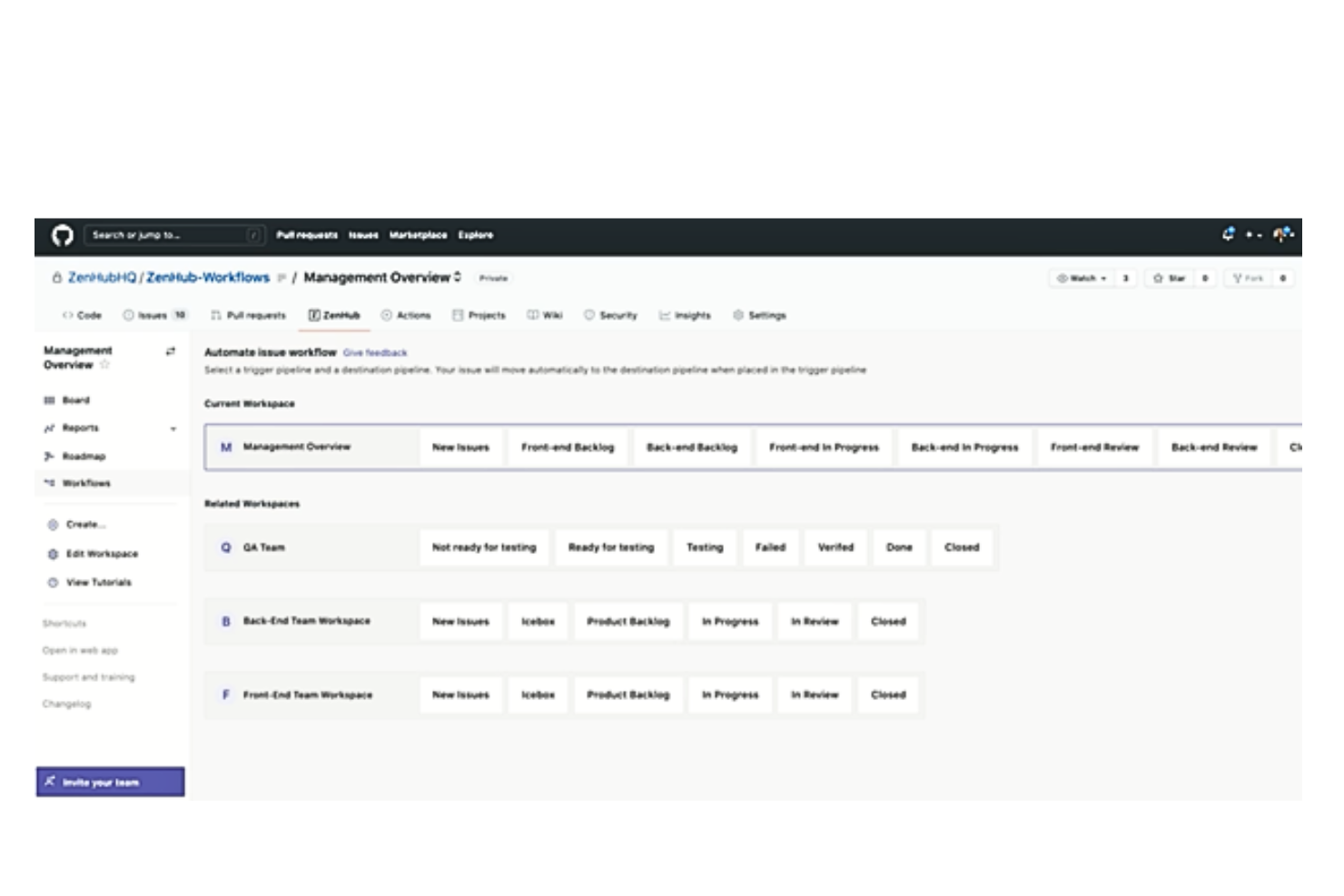The height and width of the screenshot is (896, 1344).
Task: Switch to the Issues repository tab
Action: (154, 316)
